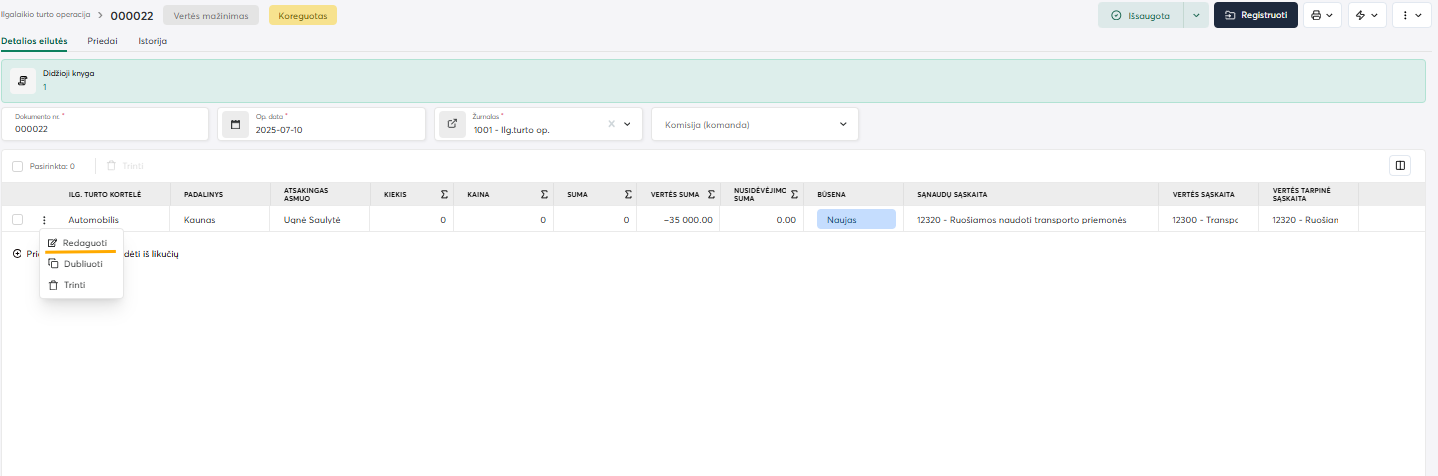The width and height of the screenshot is (1438, 476).
Task: Click the Didžioji knyga ledger icon
Action: coord(23,80)
